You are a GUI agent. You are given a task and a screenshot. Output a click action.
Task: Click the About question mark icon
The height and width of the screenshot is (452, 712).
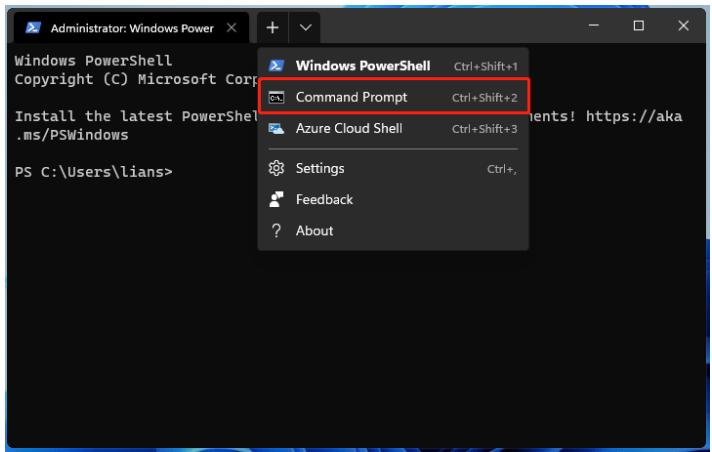click(x=277, y=231)
